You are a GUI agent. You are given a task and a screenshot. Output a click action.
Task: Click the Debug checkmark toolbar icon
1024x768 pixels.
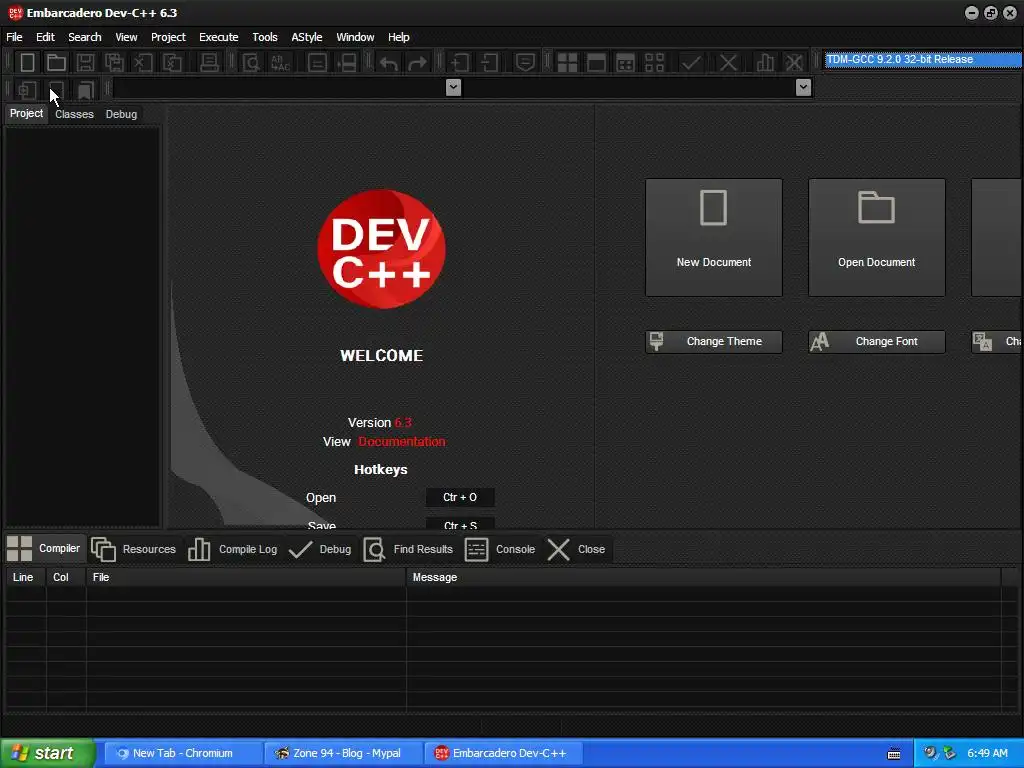(x=691, y=63)
